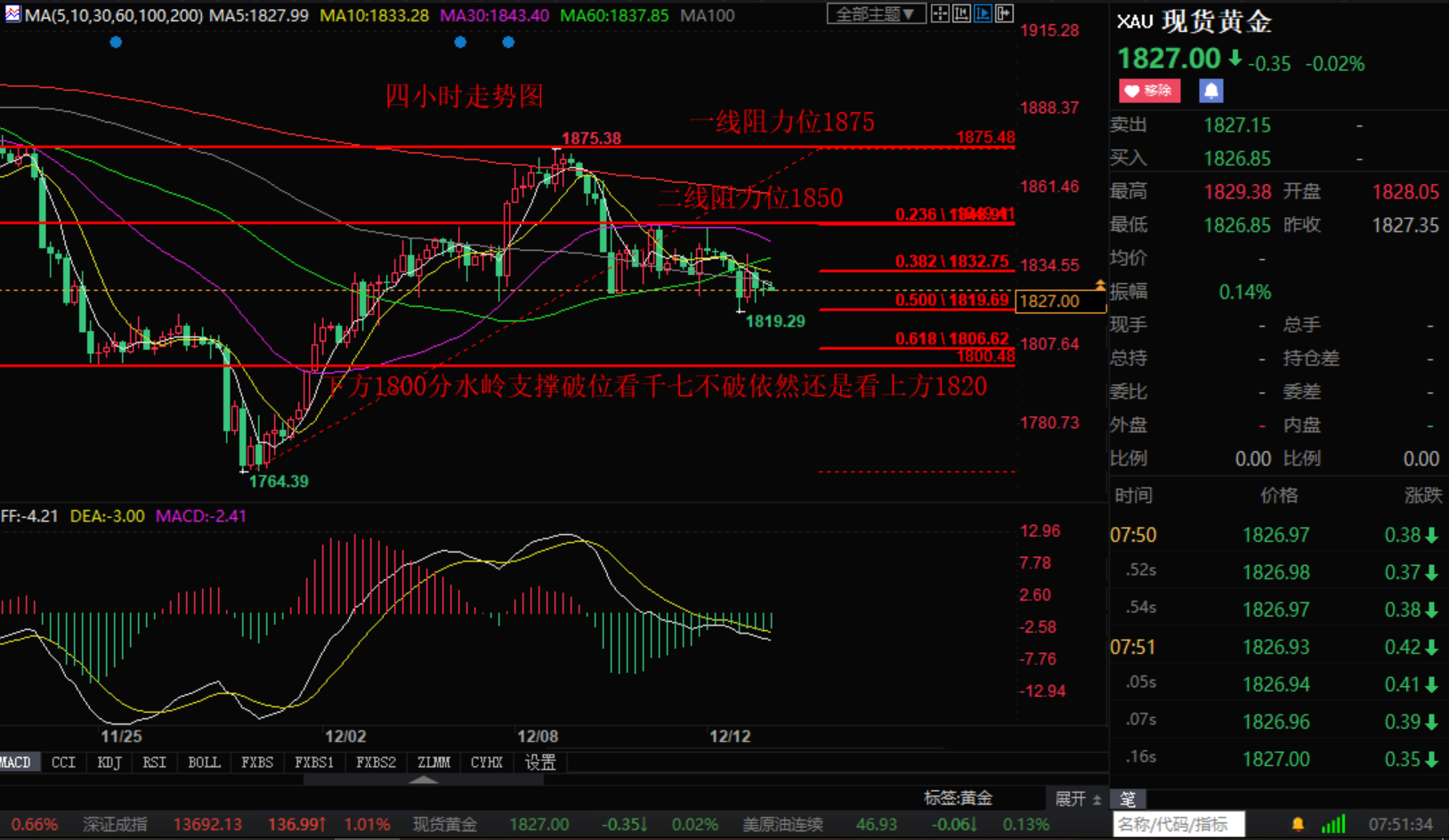Toggle the highlighted blue chart playback icon
1449x840 pixels.
(983, 13)
